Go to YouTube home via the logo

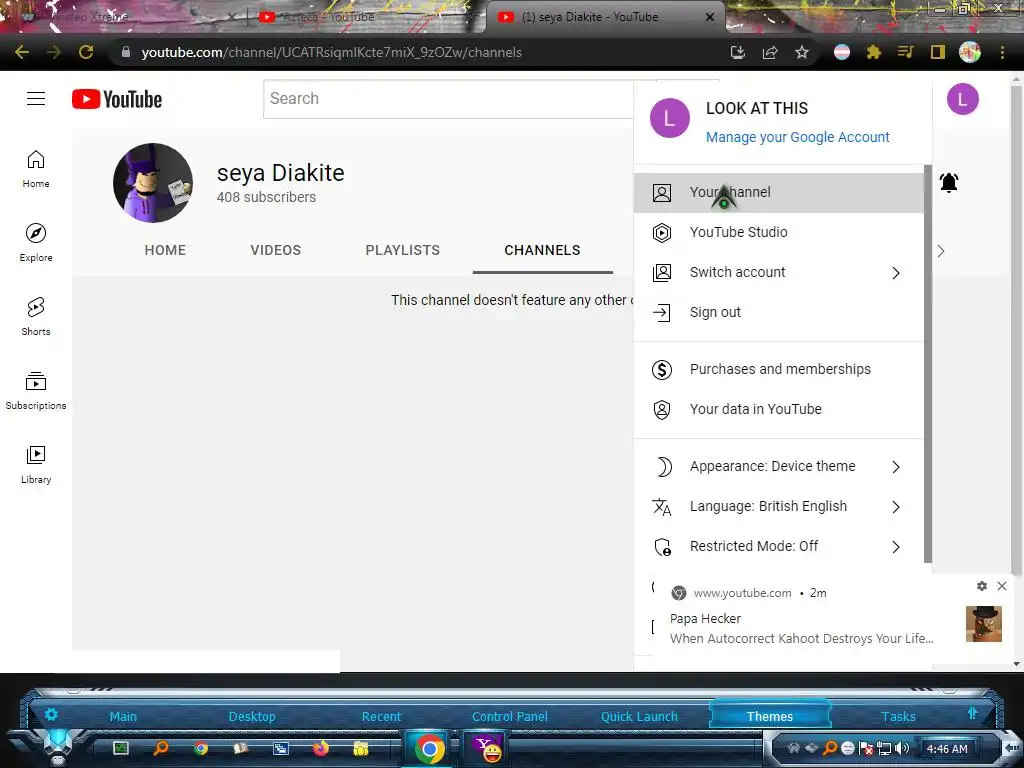click(x=117, y=99)
